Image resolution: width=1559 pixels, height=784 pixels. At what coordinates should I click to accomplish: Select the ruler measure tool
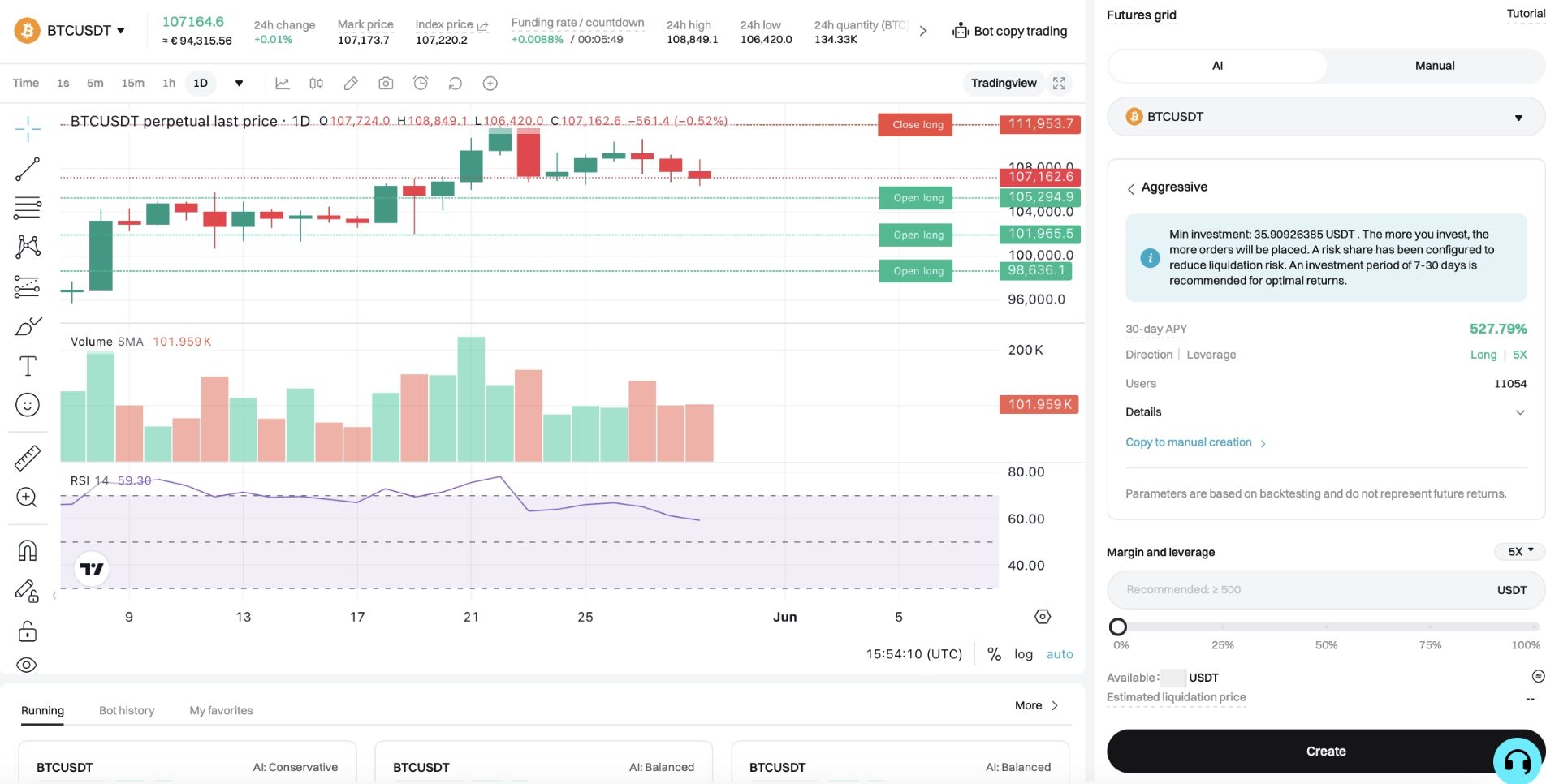tap(28, 458)
